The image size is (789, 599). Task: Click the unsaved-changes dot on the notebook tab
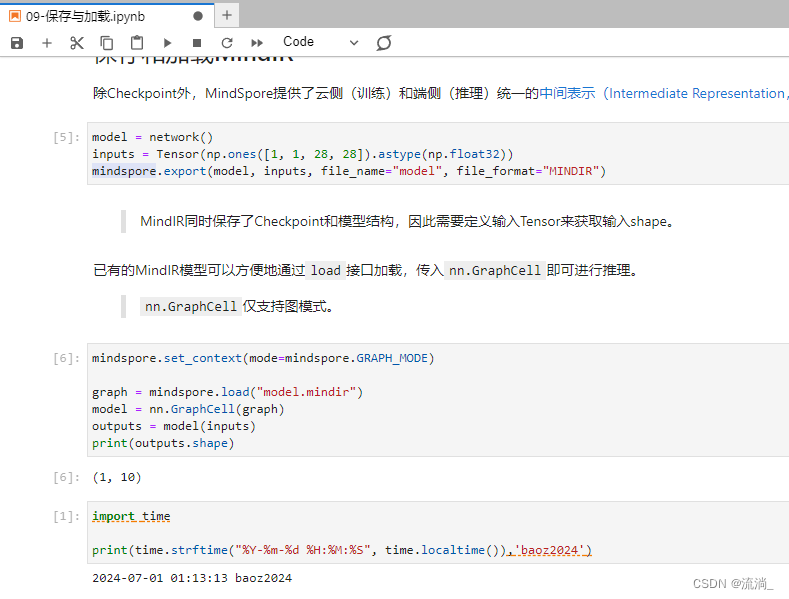point(198,16)
